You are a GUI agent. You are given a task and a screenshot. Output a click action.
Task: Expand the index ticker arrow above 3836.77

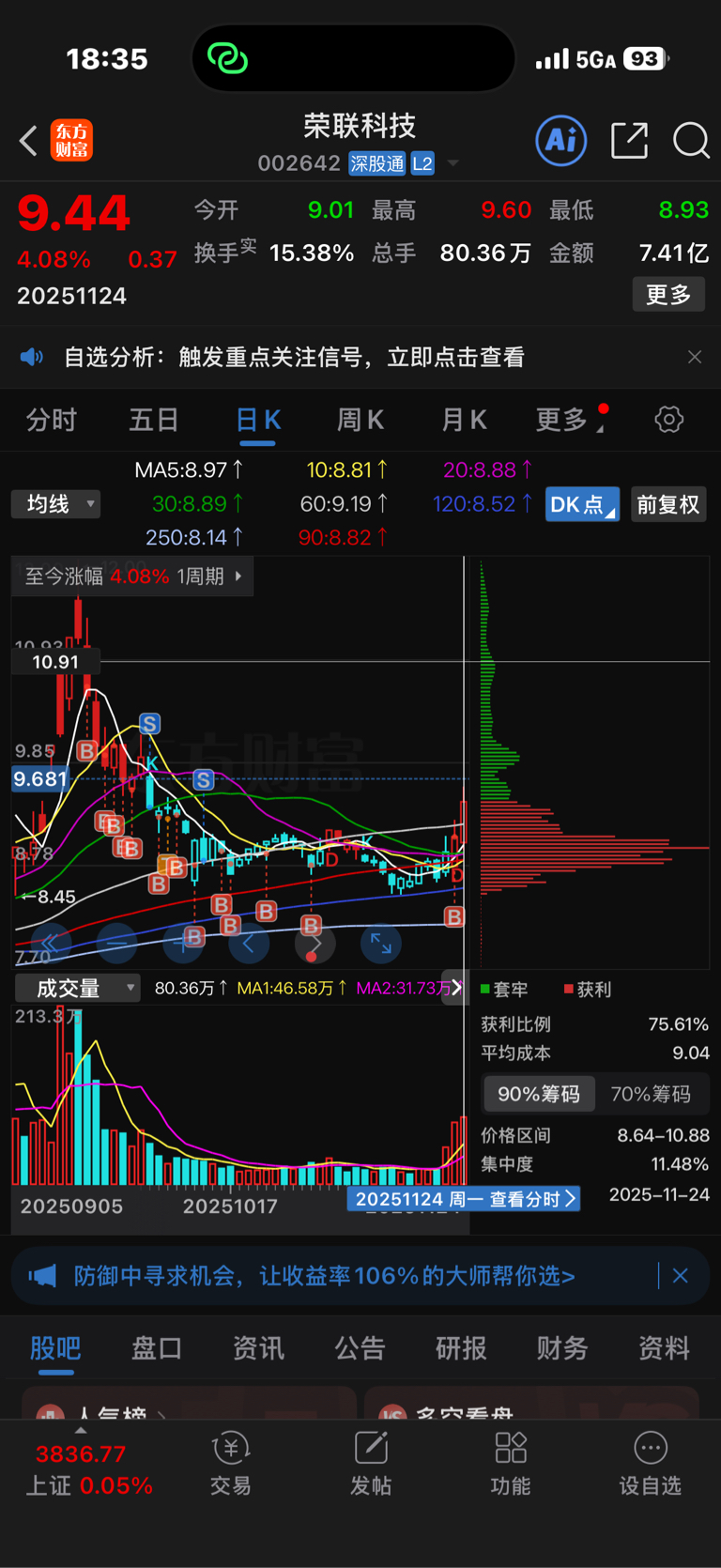pos(81,1430)
